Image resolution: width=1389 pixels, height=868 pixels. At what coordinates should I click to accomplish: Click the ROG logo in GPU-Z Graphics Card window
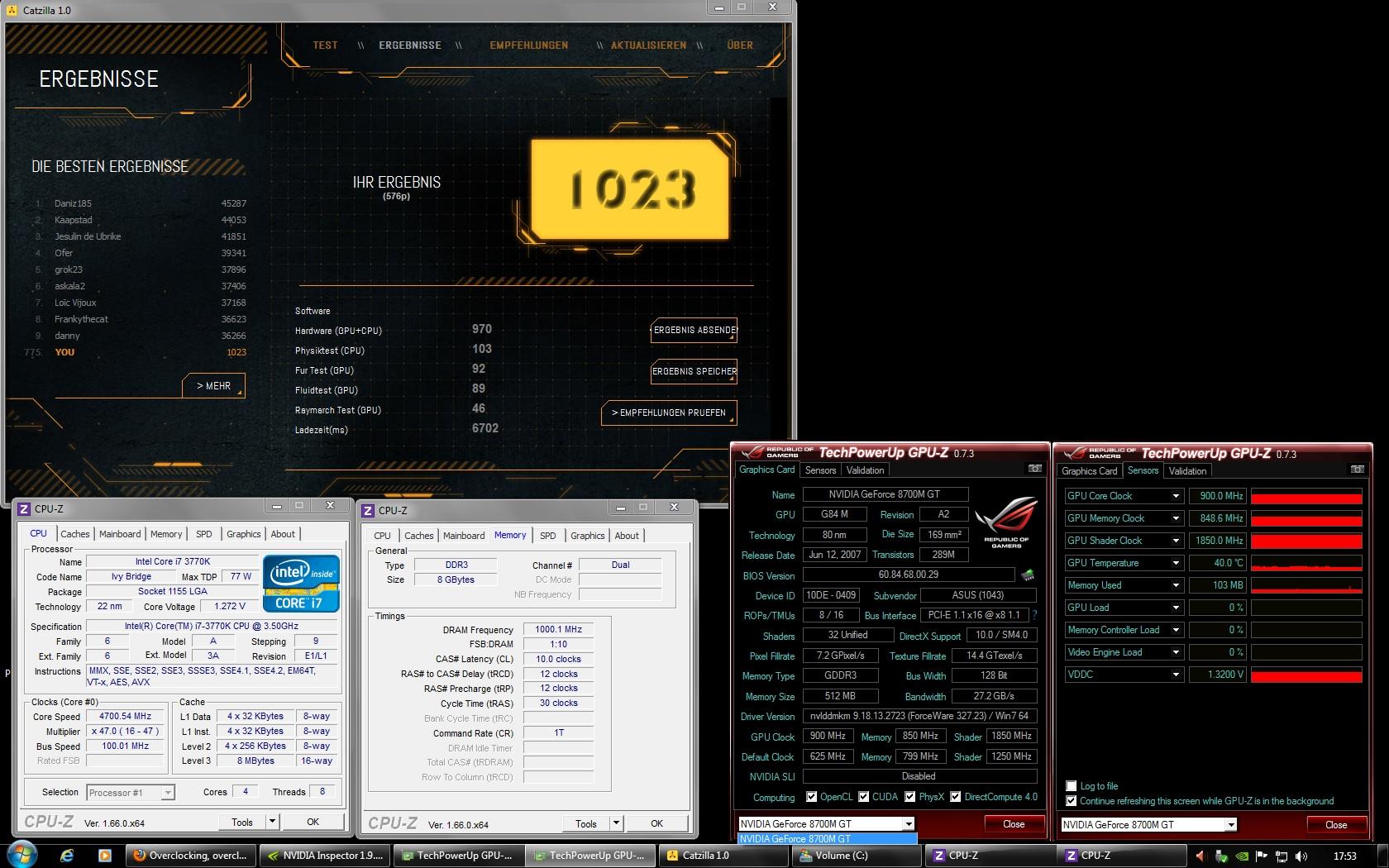coord(1005,522)
